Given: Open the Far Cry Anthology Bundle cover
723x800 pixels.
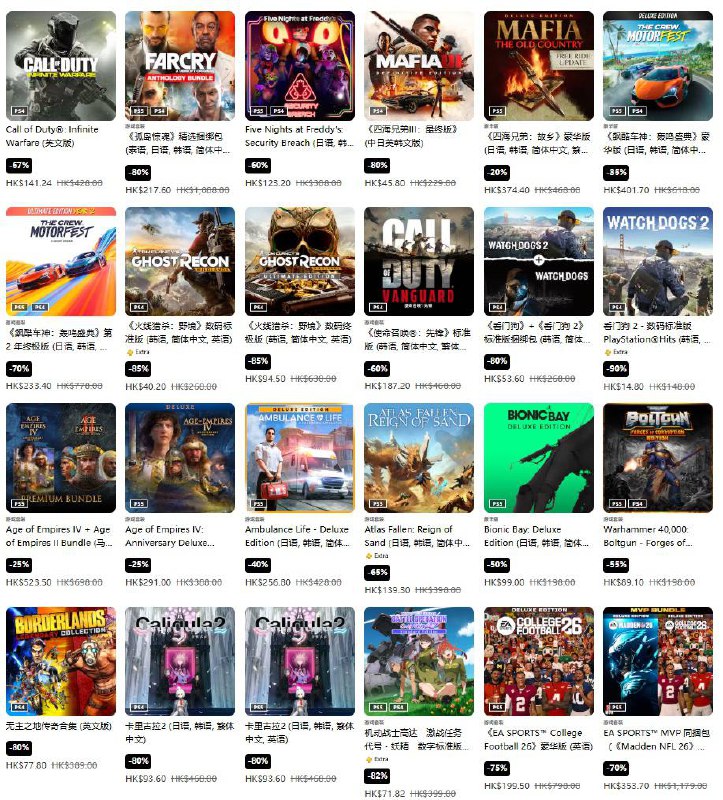Looking at the screenshot, I should 180,66.
